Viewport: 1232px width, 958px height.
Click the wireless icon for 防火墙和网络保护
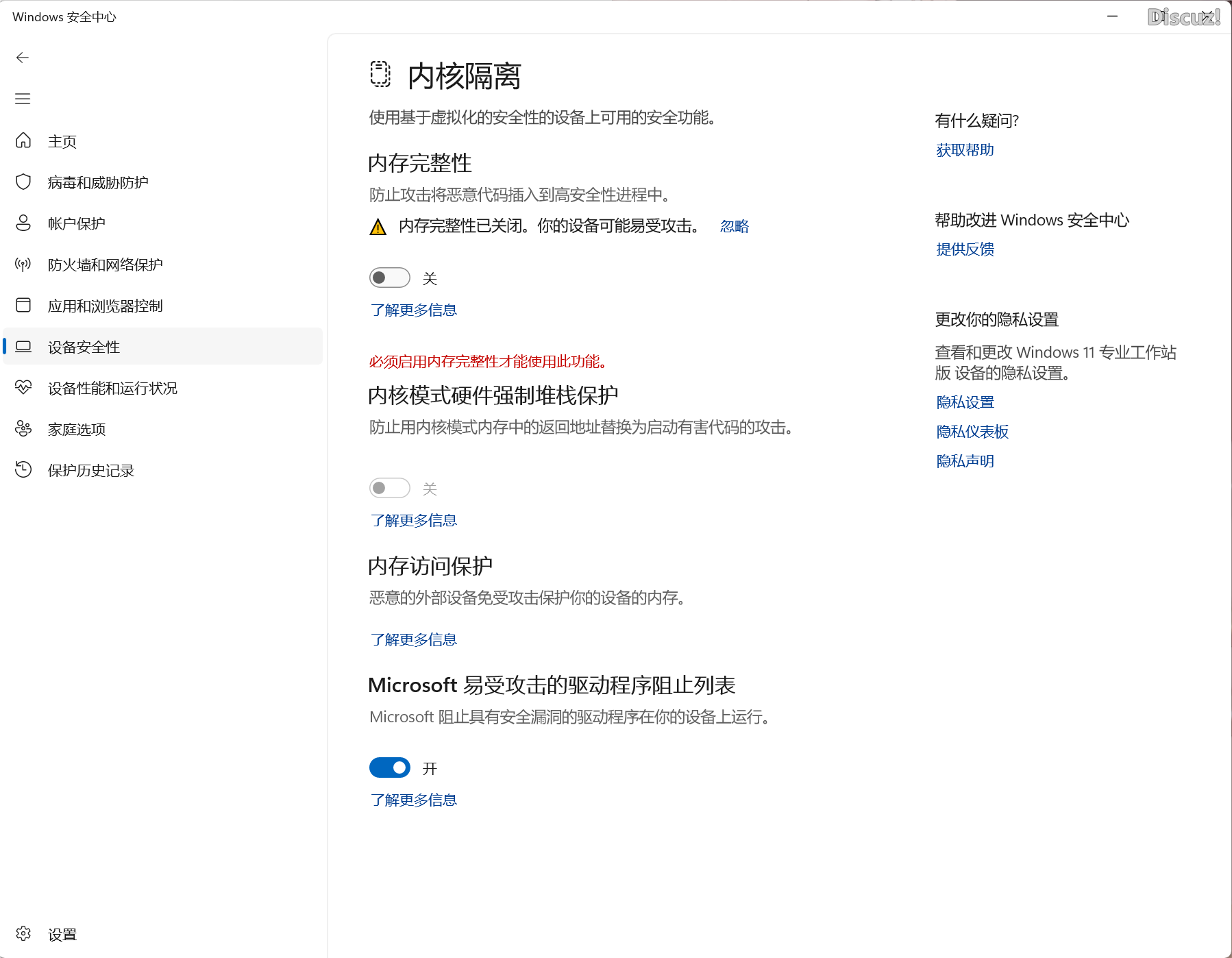pos(23,265)
